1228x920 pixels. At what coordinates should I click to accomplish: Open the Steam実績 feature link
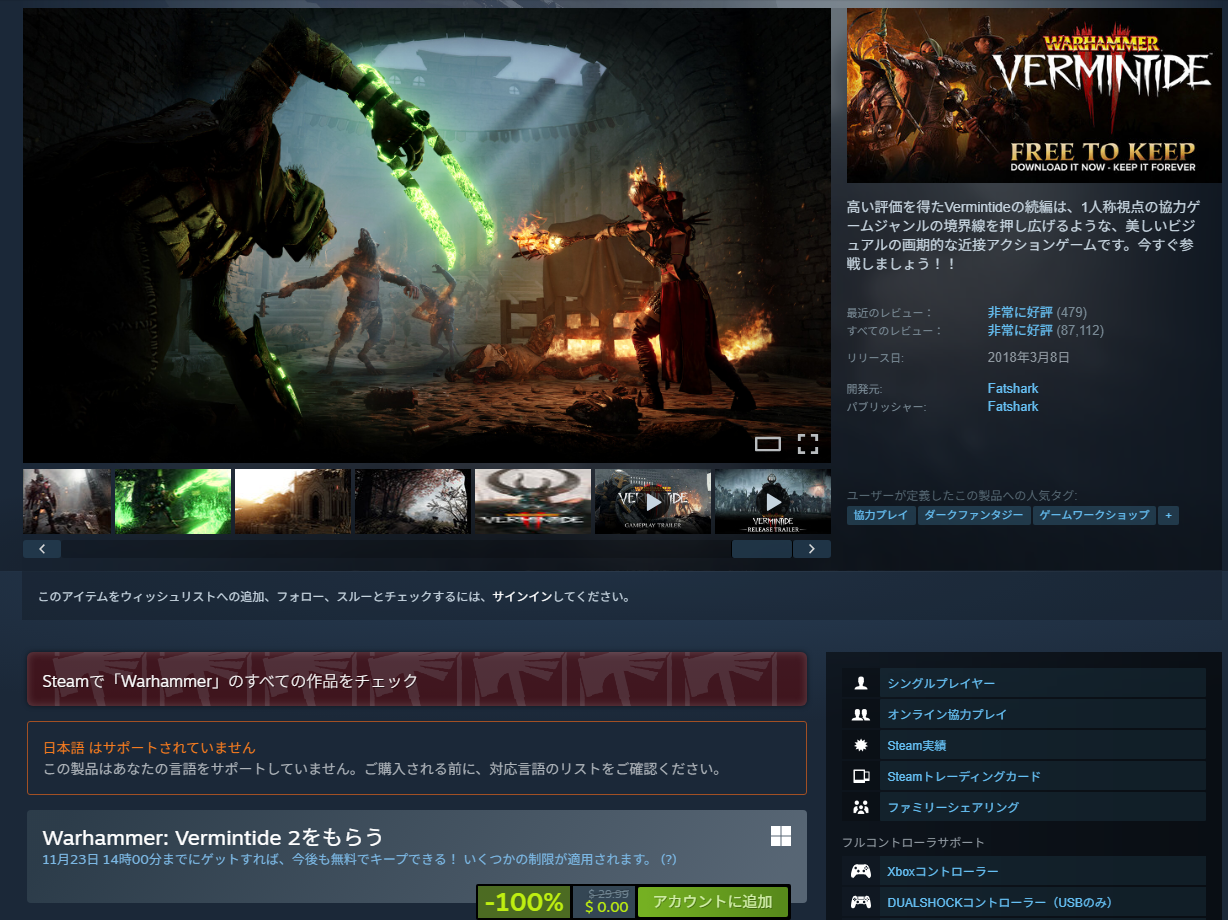click(x=917, y=745)
